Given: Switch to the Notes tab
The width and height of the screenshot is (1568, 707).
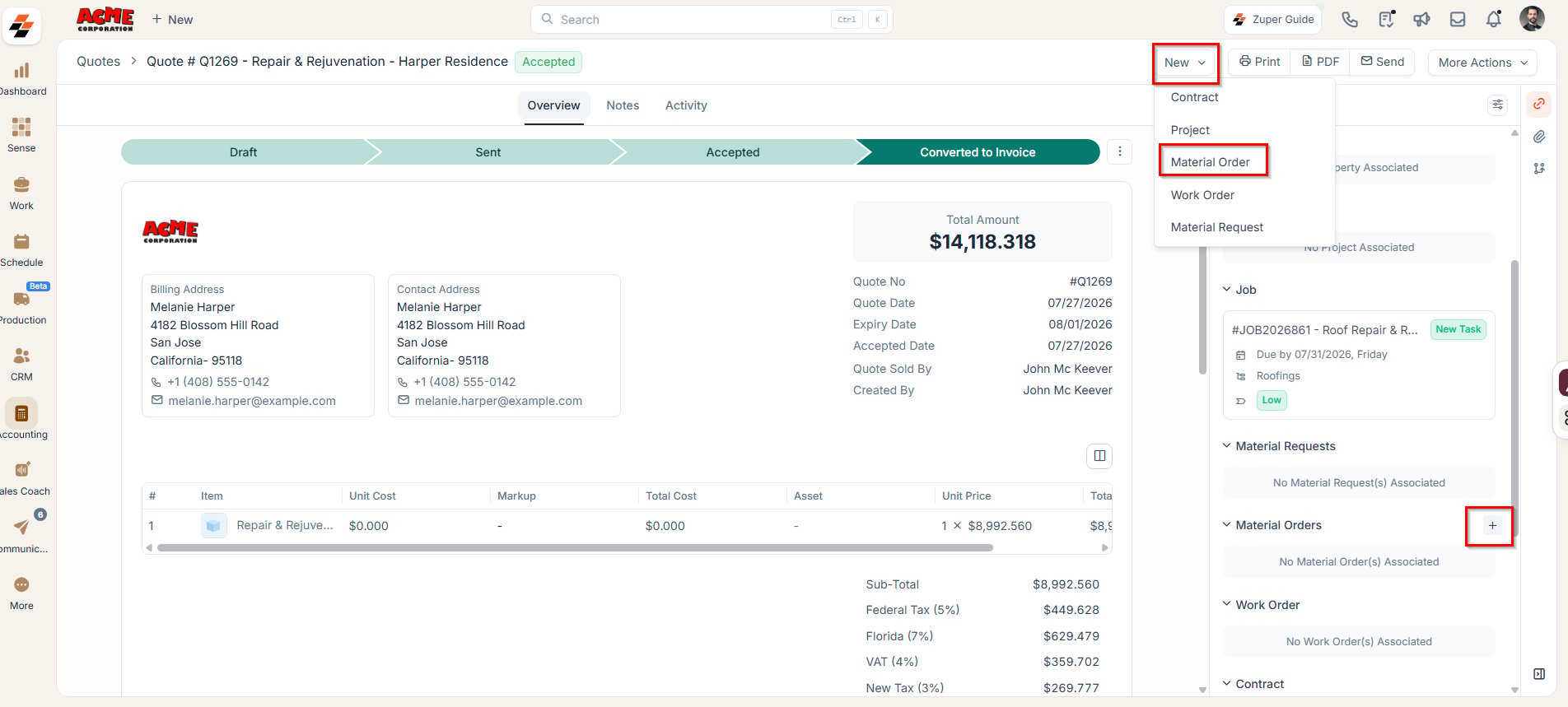Looking at the screenshot, I should [623, 105].
